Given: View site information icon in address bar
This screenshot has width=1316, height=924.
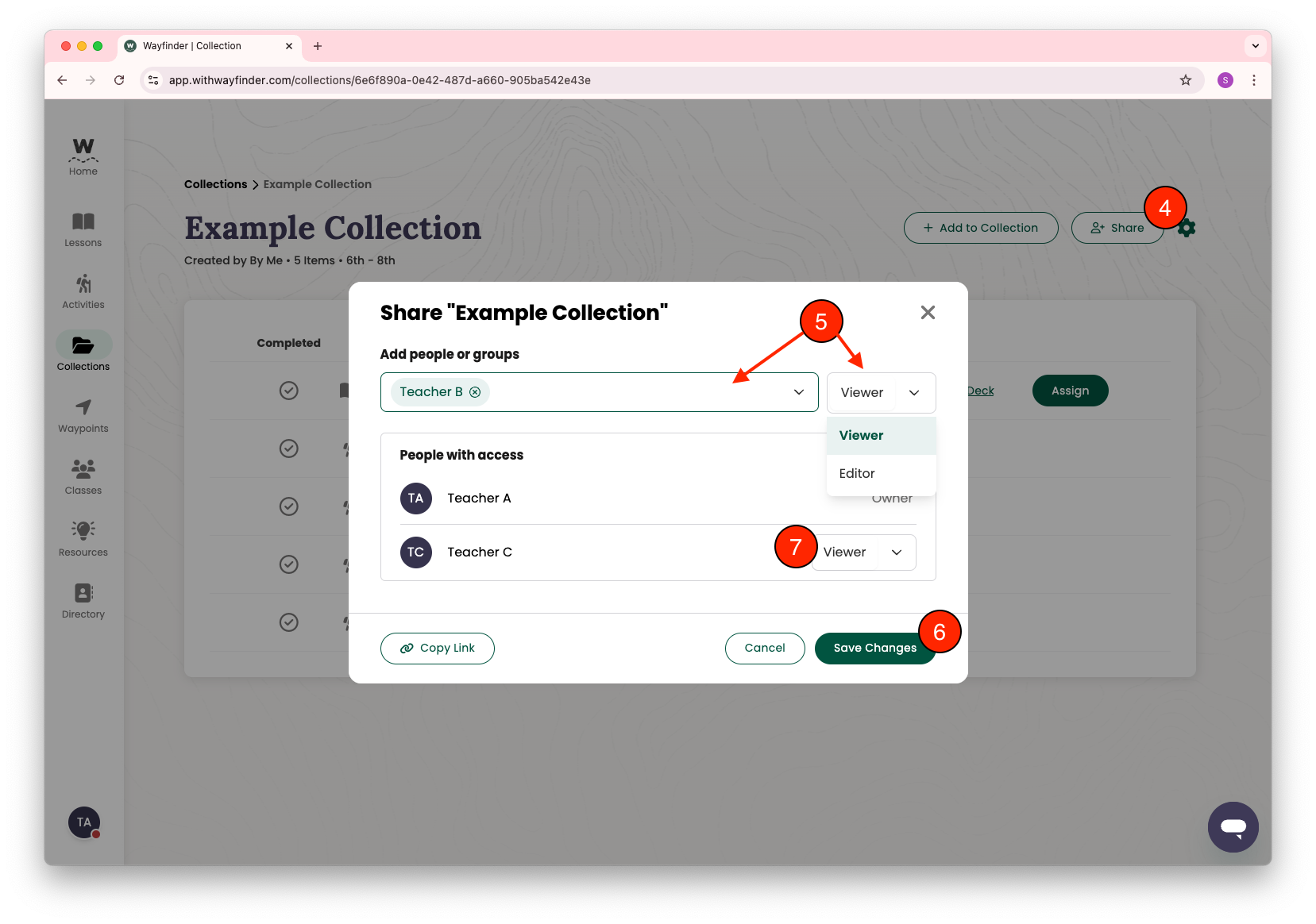Looking at the screenshot, I should pos(154,80).
